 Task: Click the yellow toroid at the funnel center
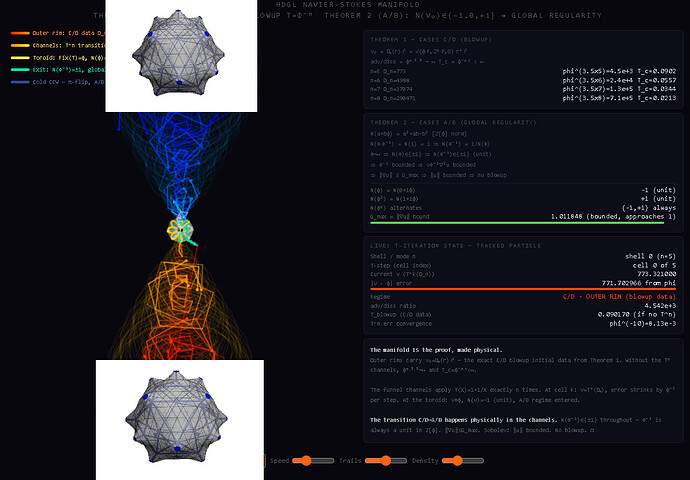click(180, 230)
